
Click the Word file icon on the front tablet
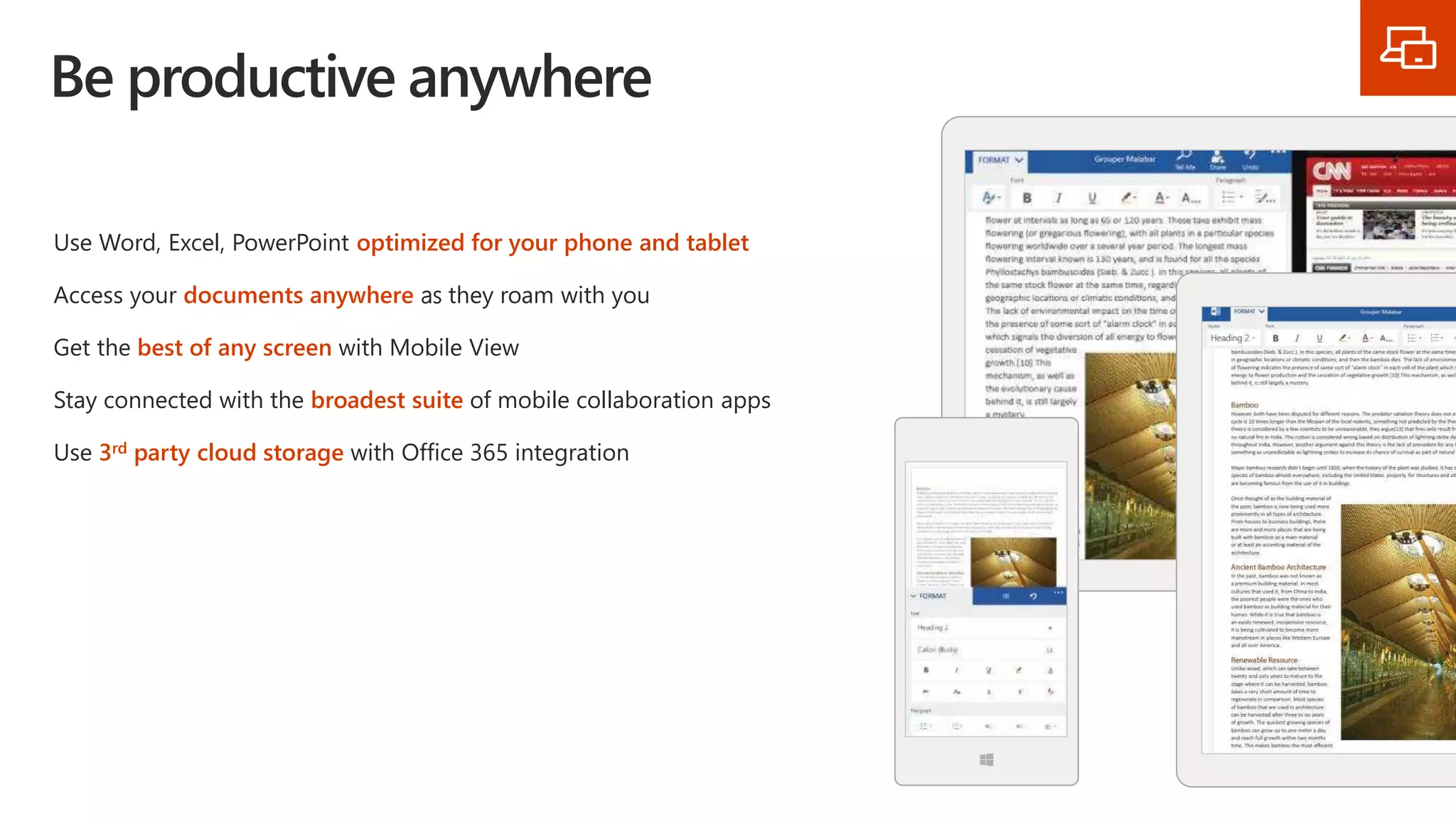click(x=1216, y=311)
